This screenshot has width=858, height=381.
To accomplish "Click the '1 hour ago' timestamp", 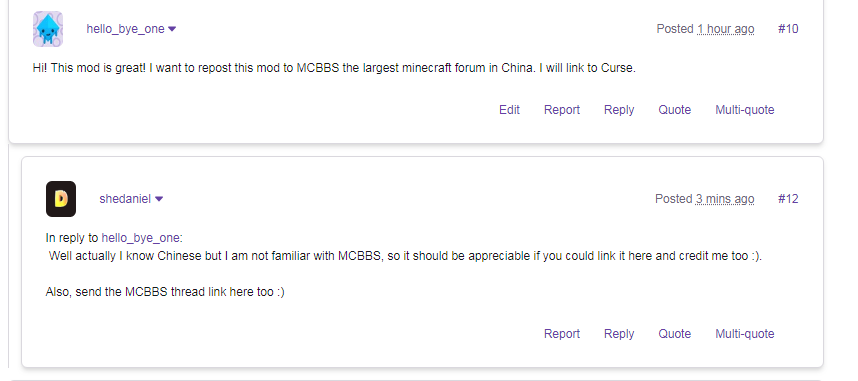I will click(726, 29).
